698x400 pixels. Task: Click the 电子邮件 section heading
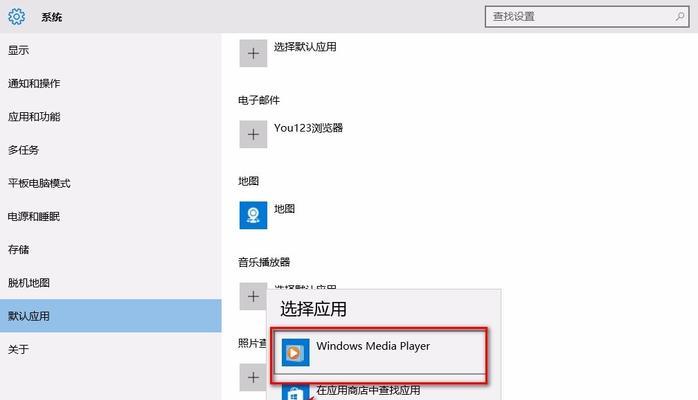click(x=259, y=100)
